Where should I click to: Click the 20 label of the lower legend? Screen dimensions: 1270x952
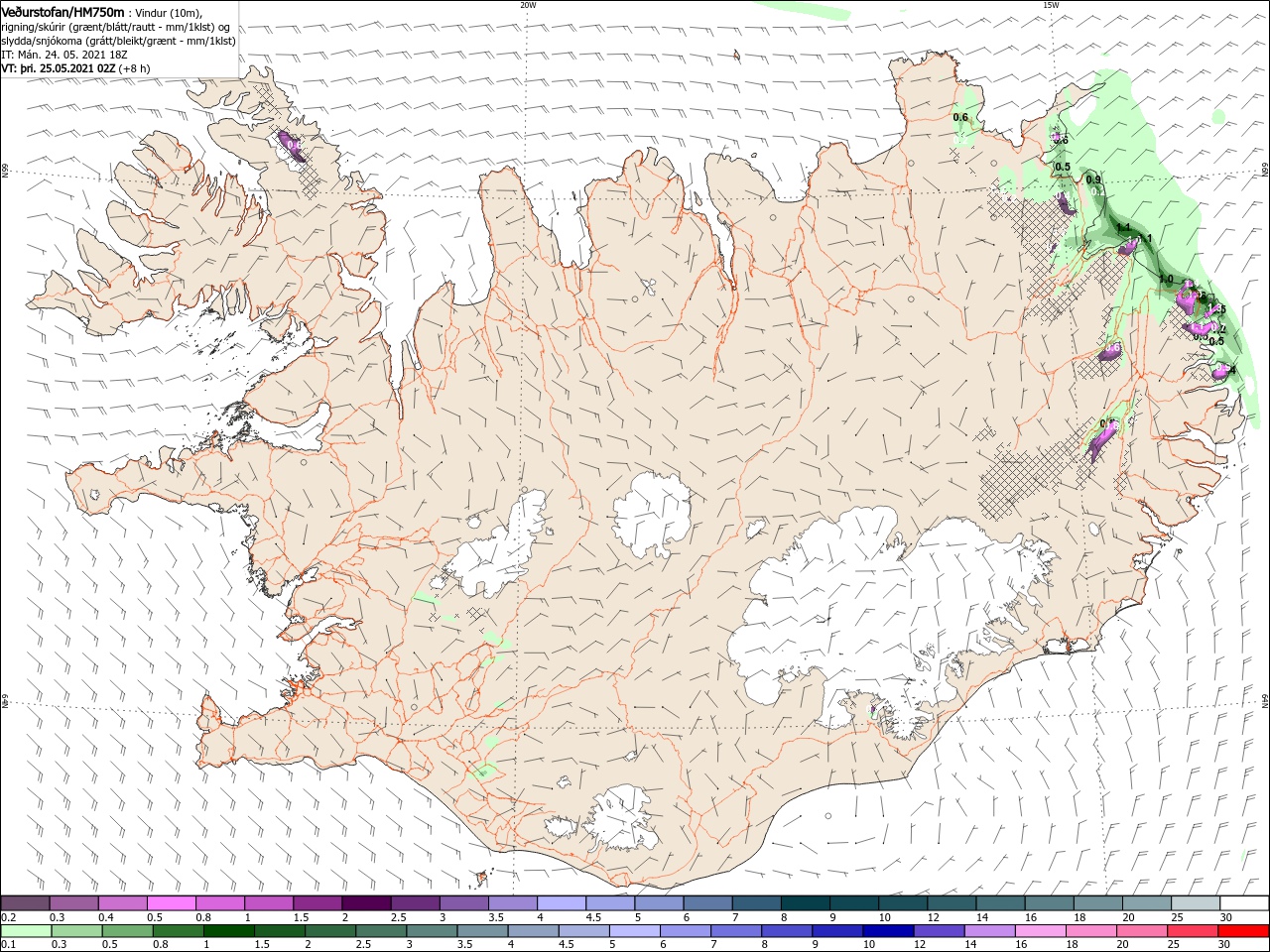coord(1123,944)
